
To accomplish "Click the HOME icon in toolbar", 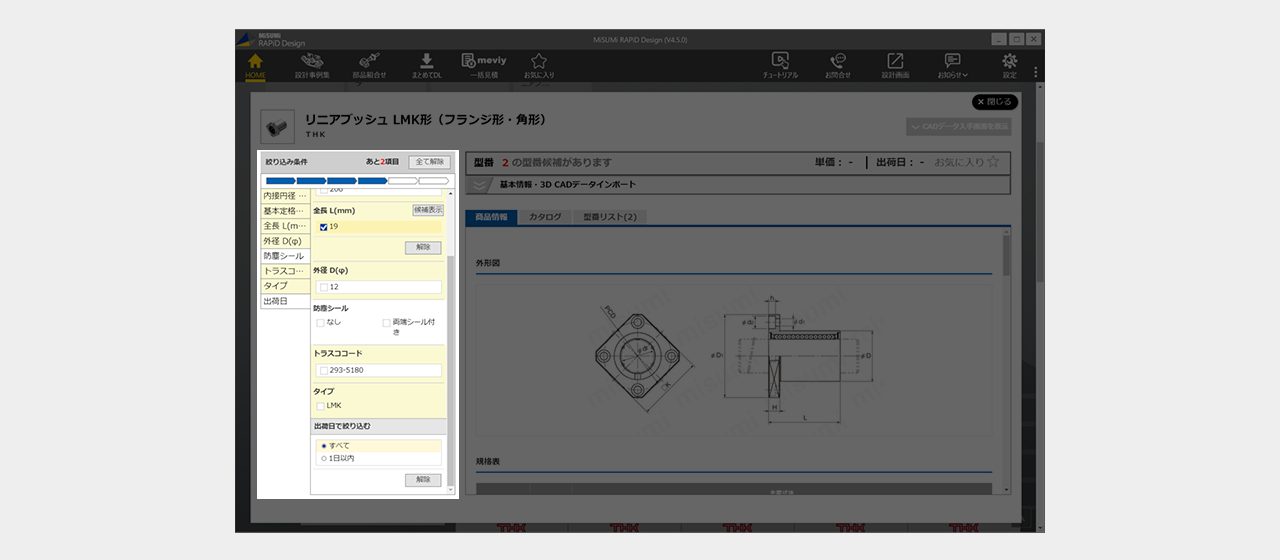I will point(255,66).
